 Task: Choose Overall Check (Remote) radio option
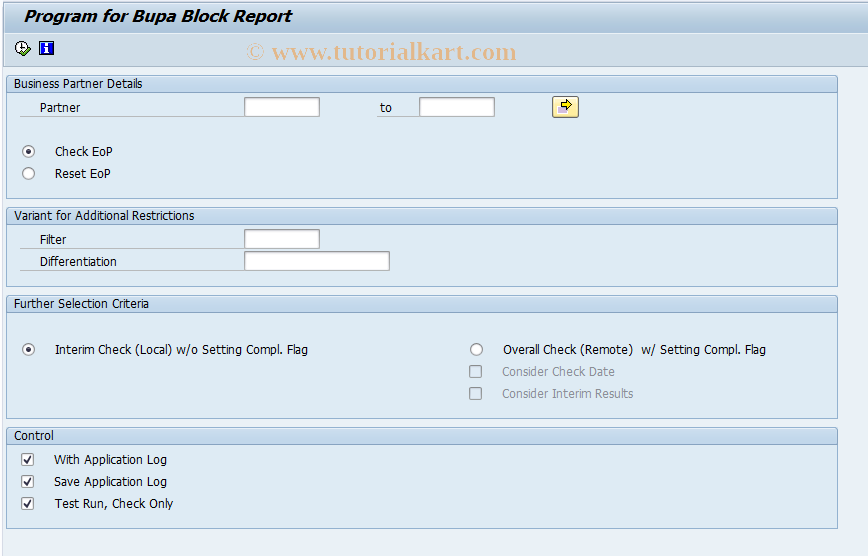[x=476, y=350]
